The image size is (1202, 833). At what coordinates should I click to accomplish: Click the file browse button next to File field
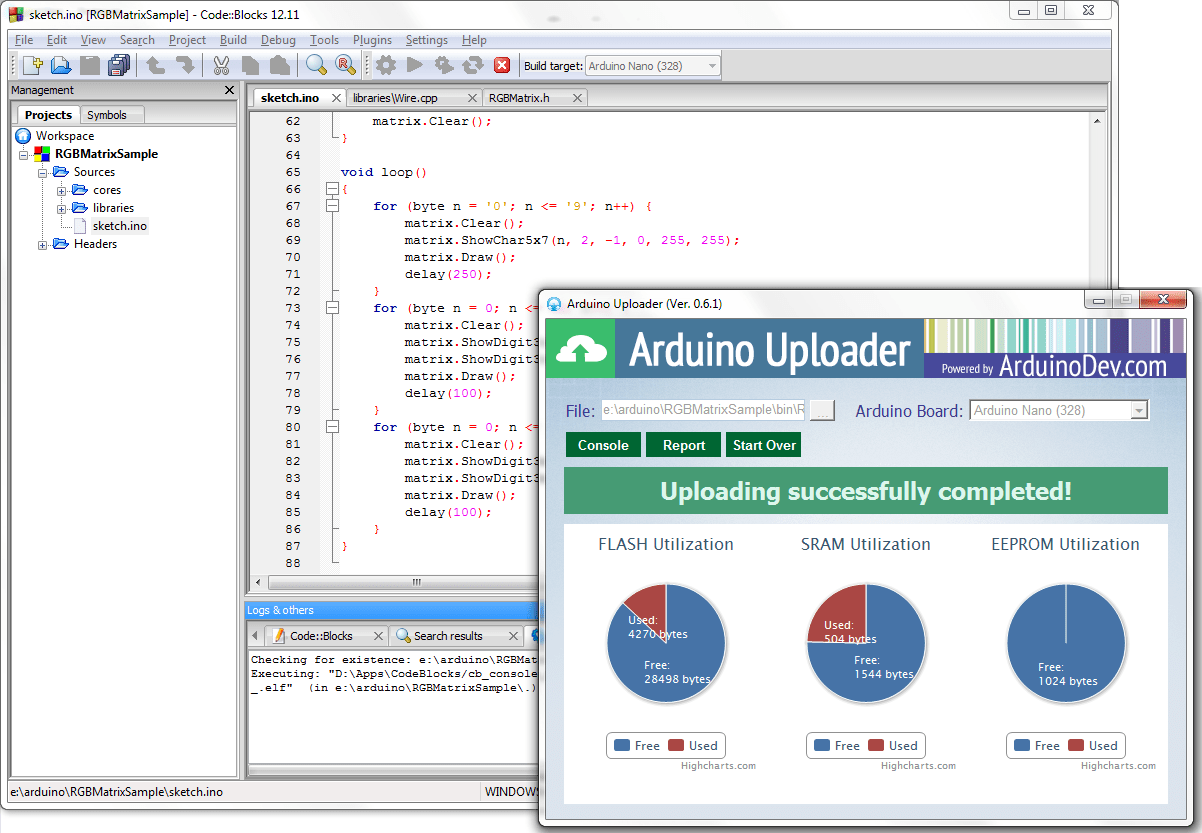[822, 409]
